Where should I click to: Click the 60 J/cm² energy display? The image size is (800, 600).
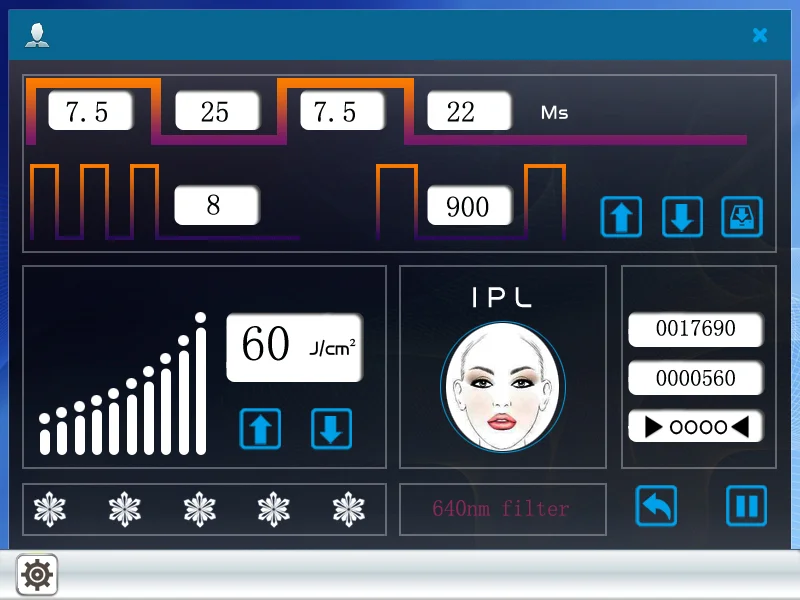click(295, 347)
